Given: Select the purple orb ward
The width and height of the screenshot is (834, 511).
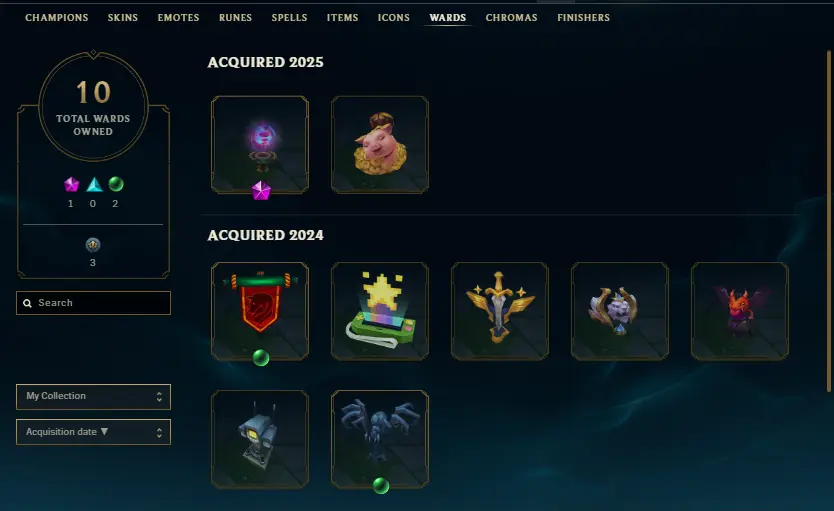Looking at the screenshot, I should point(260,145).
